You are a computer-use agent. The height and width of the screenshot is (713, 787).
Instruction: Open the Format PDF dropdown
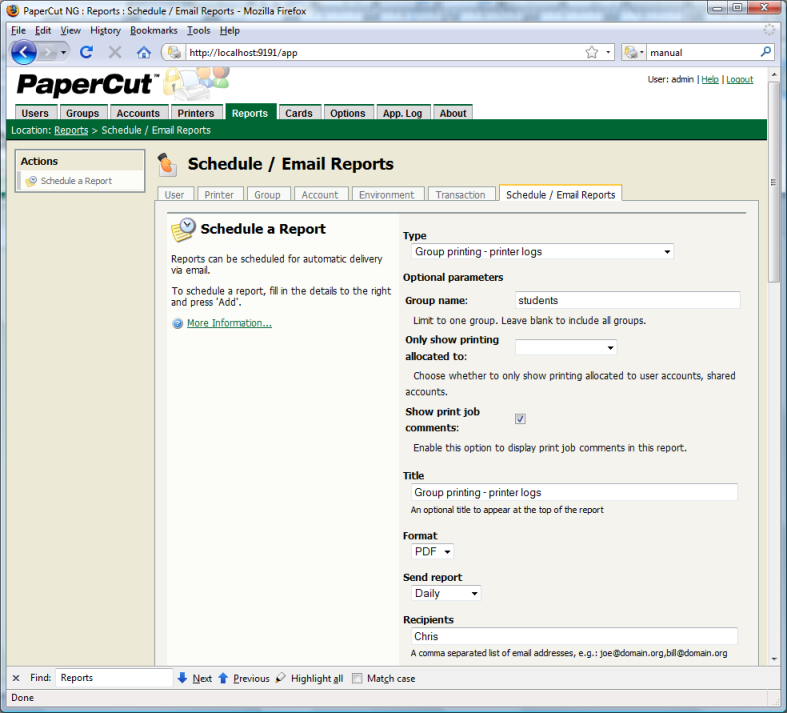(432, 551)
